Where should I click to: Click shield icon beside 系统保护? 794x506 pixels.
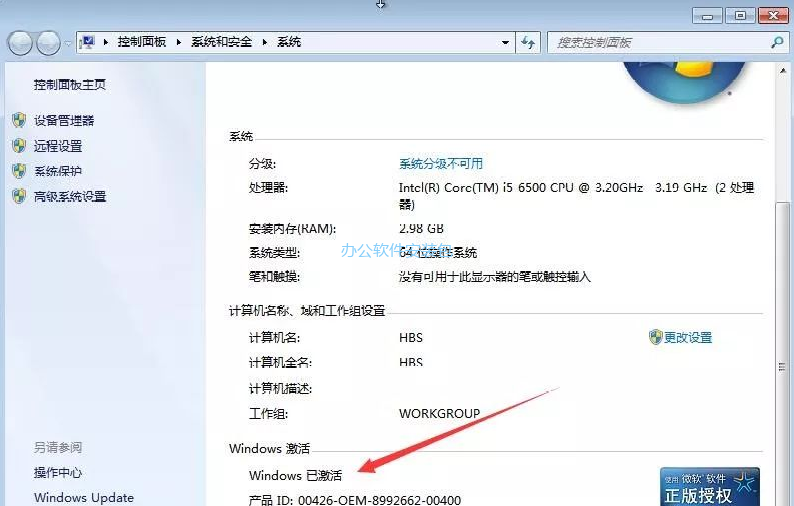click(19, 171)
